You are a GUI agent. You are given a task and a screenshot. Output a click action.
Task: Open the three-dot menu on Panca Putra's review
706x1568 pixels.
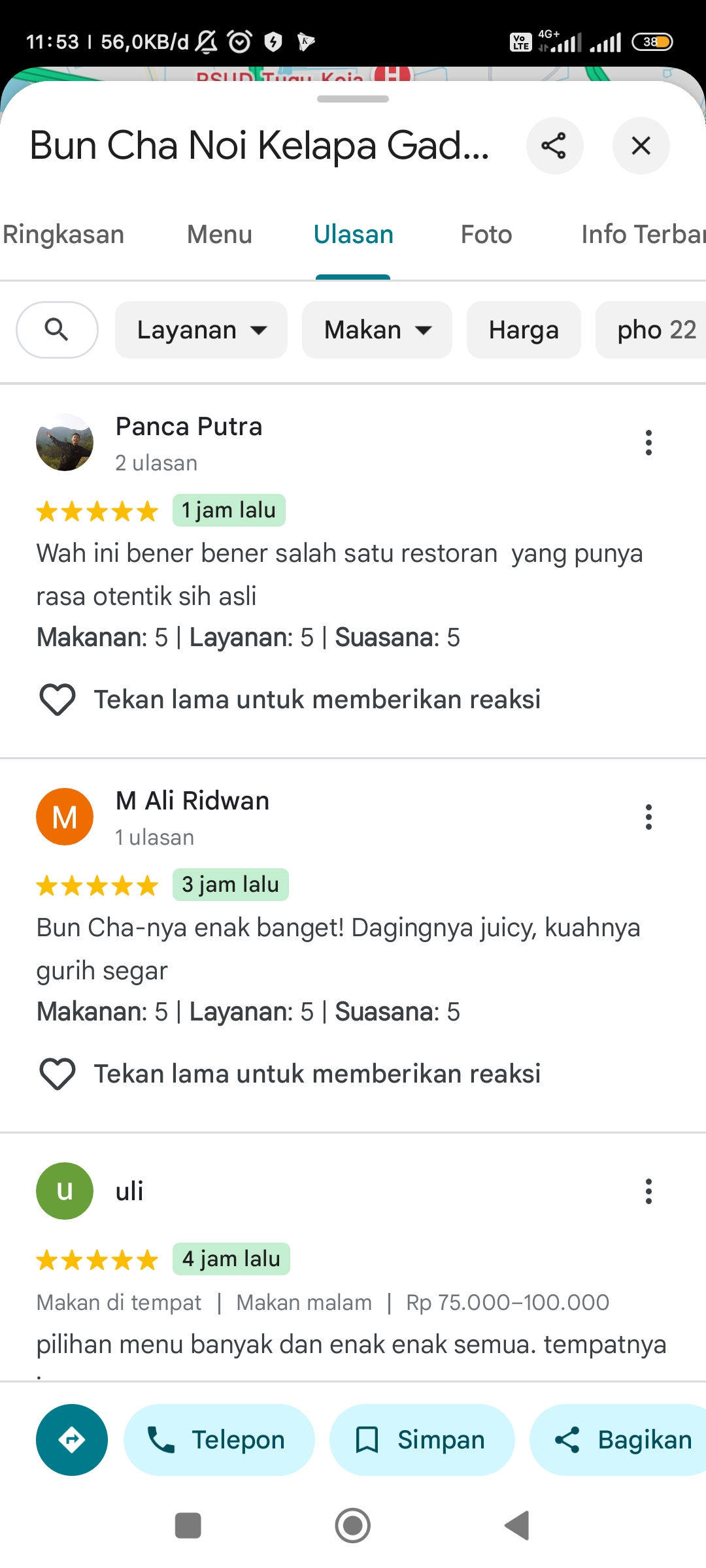click(648, 442)
